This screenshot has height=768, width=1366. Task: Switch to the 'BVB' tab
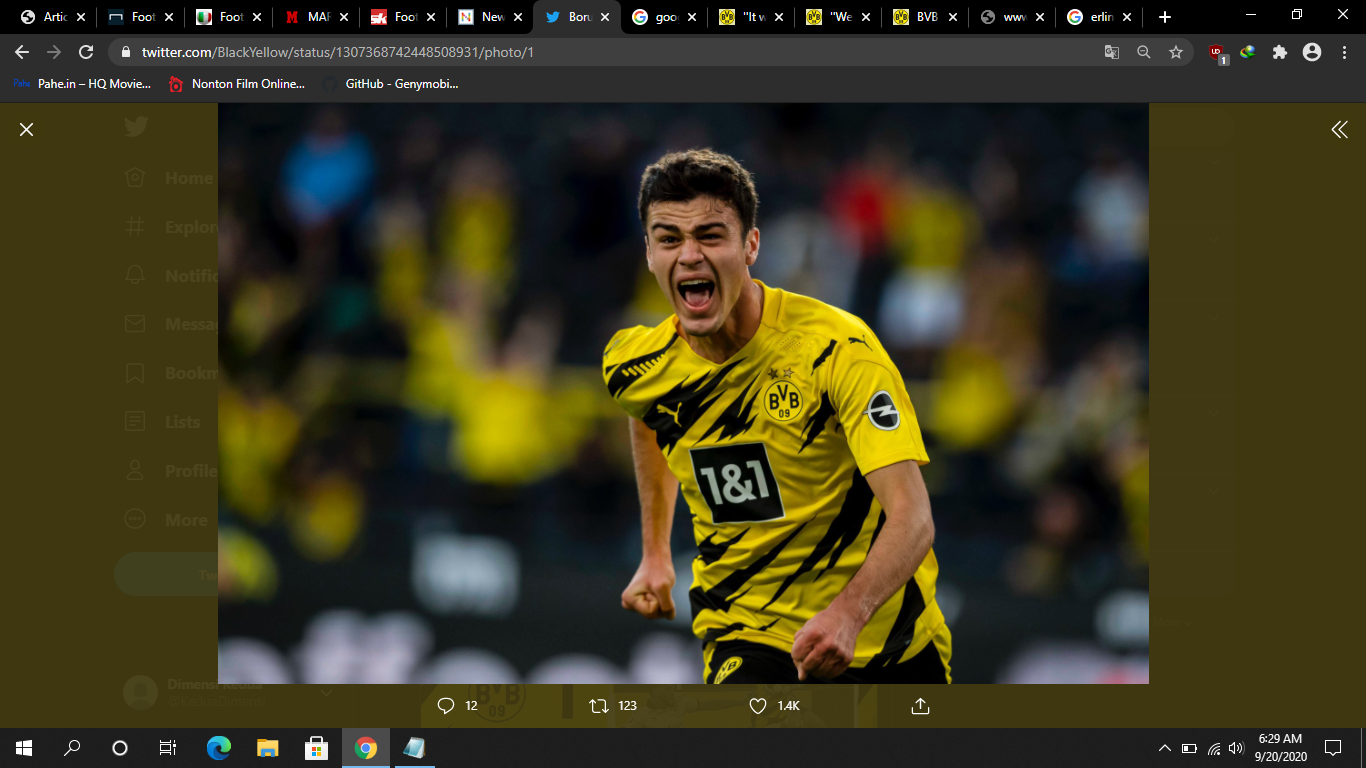click(926, 17)
